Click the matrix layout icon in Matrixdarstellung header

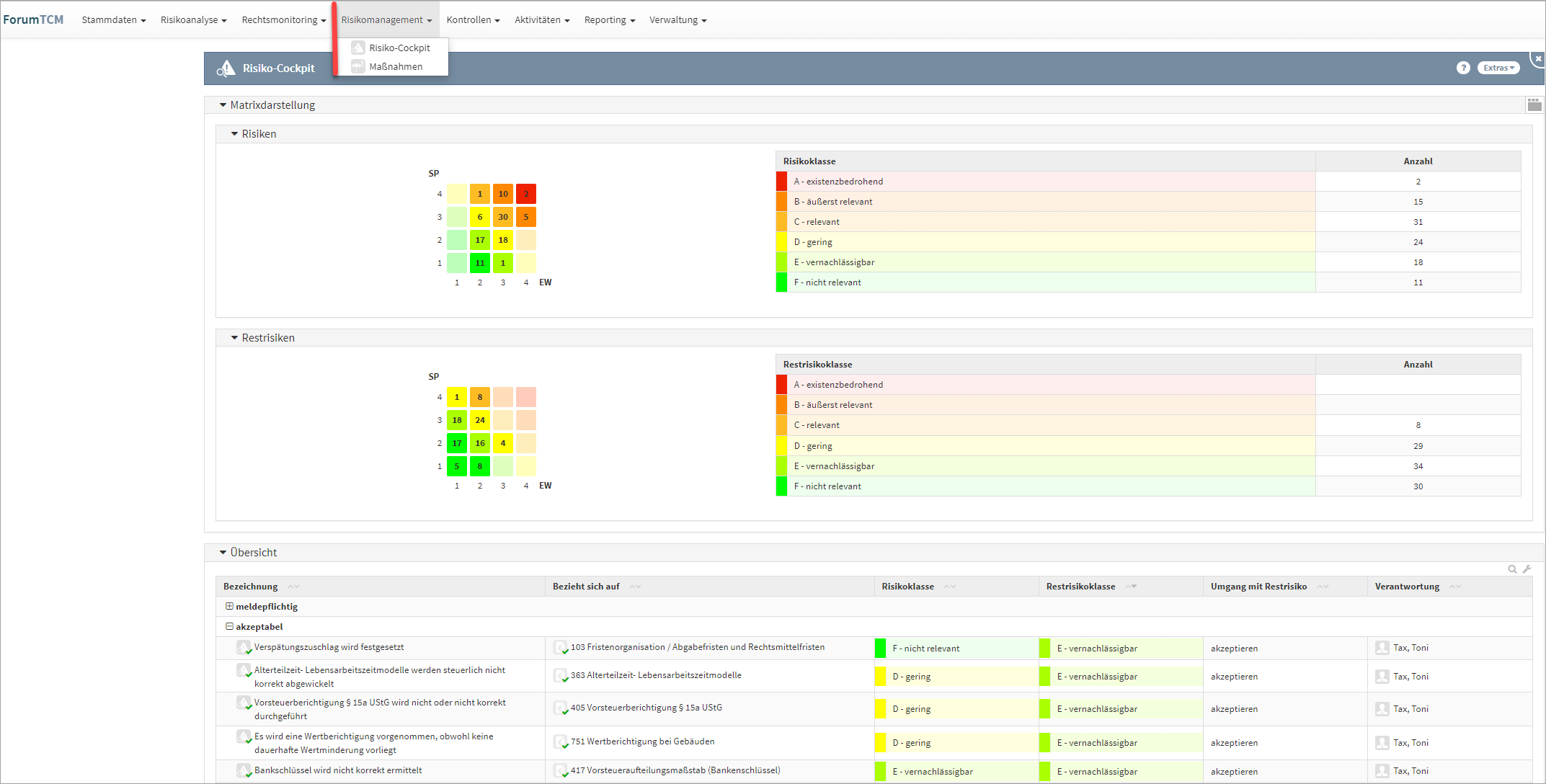tap(1534, 104)
